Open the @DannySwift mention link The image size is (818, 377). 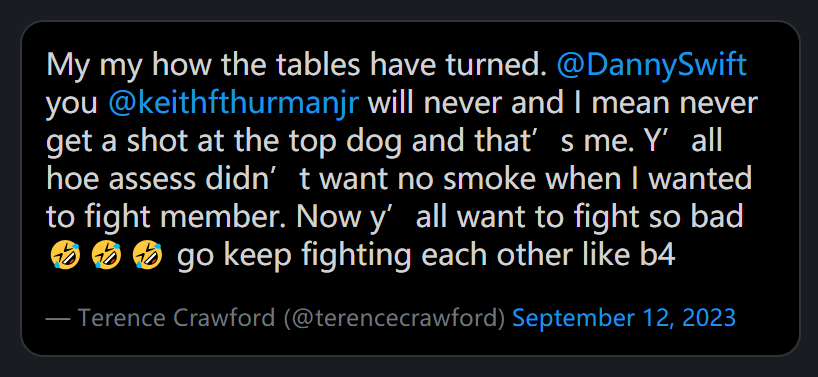652,66
